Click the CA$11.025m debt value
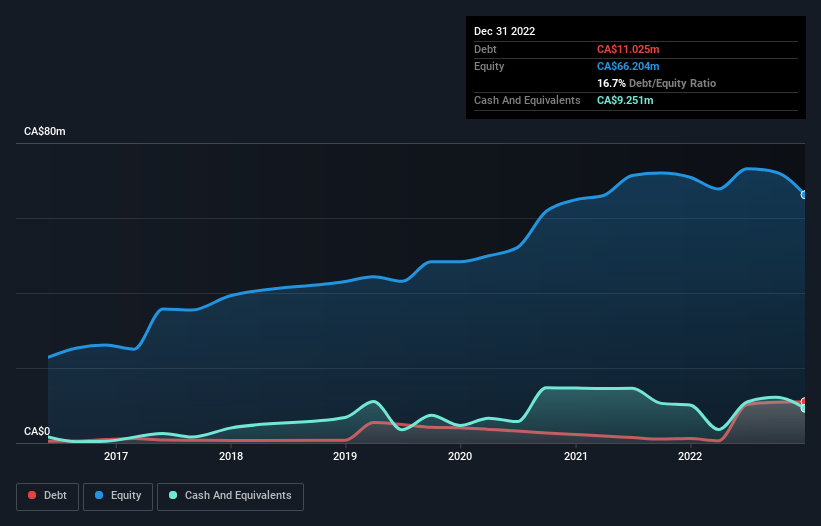Screen dimensions: 821x526 pyautogui.click(x=628, y=49)
